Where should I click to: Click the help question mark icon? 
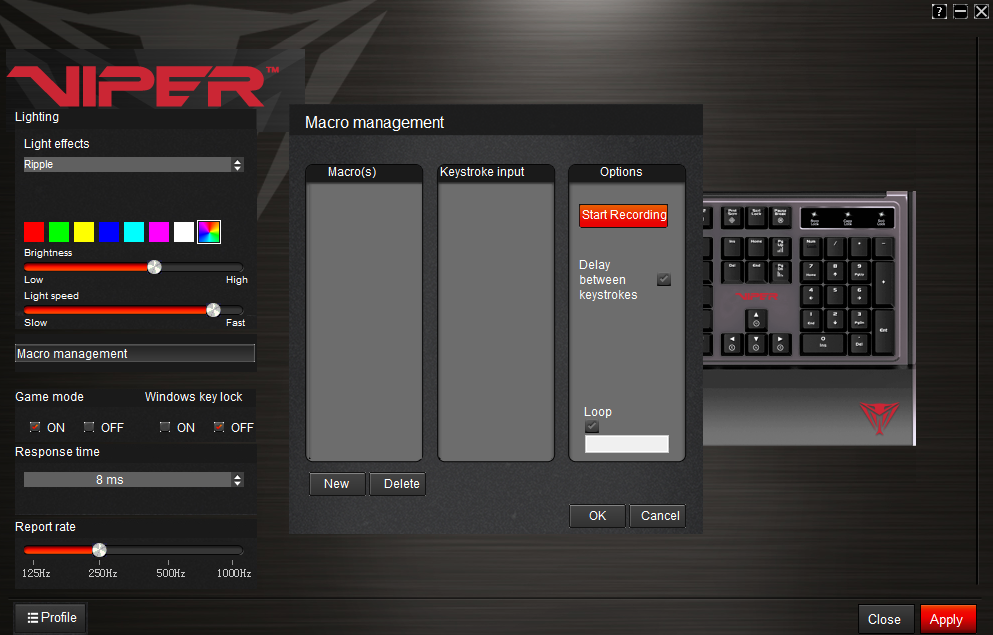(x=939, y=12)
